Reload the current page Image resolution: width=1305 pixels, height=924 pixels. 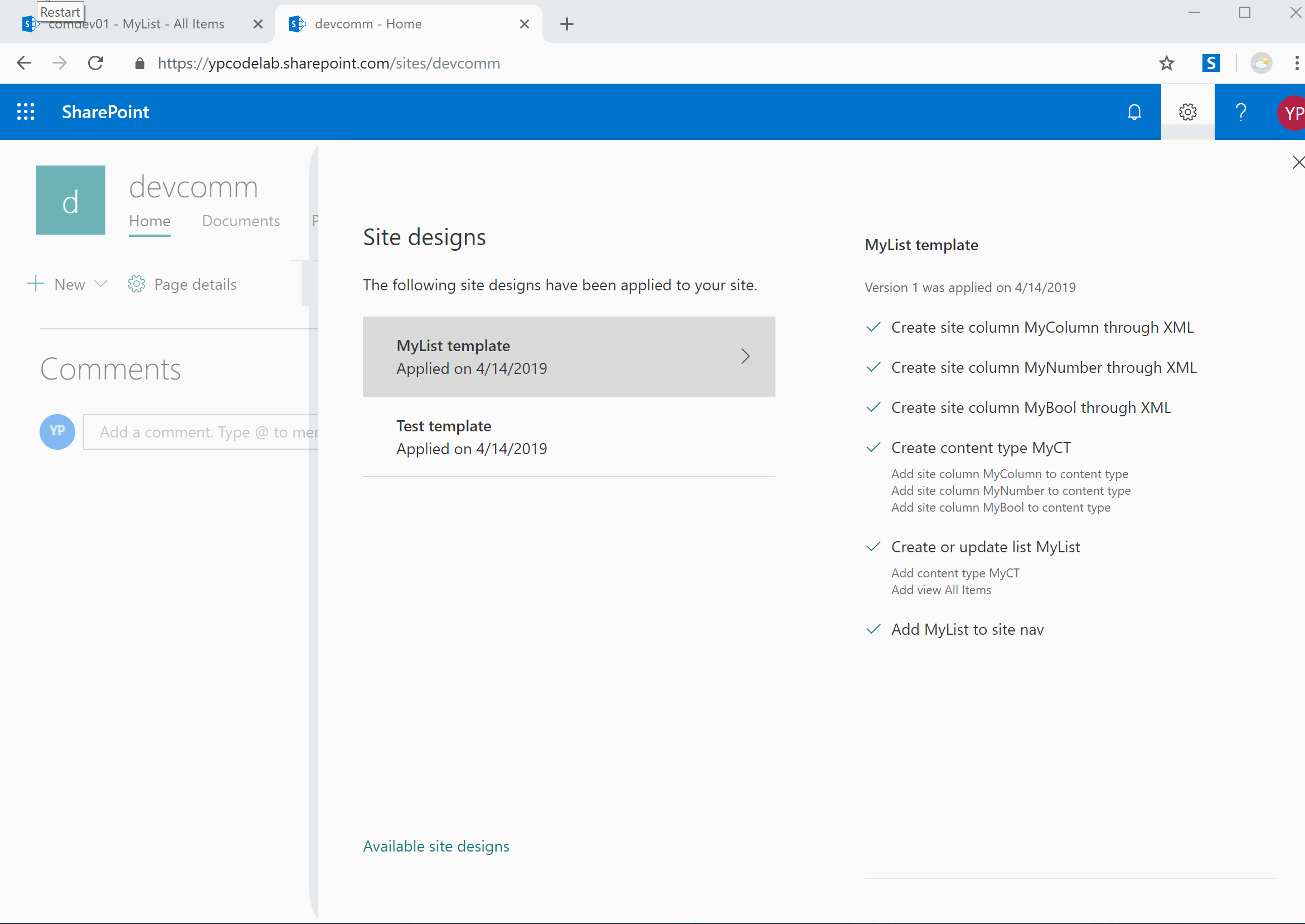tap(96, 63)
